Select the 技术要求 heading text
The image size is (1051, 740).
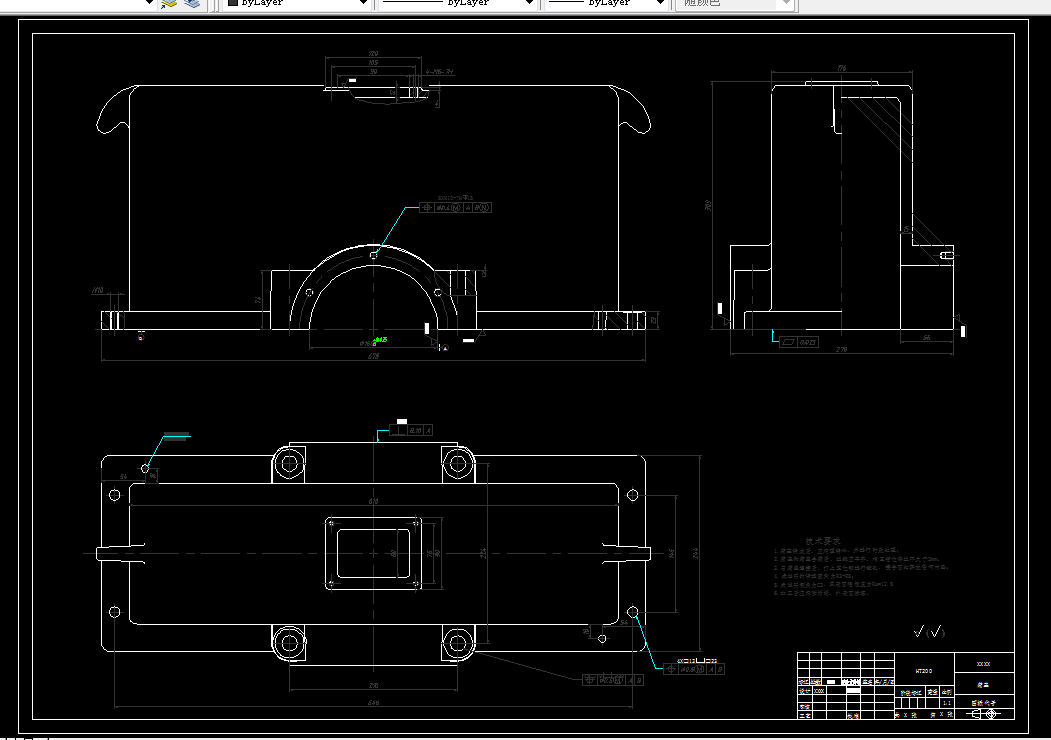point(823,541)
